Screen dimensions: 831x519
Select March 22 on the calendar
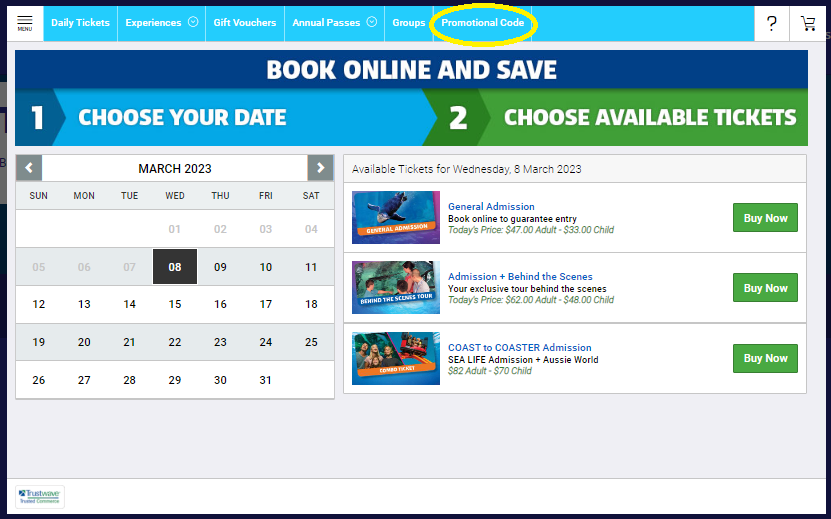pos(175,342)
